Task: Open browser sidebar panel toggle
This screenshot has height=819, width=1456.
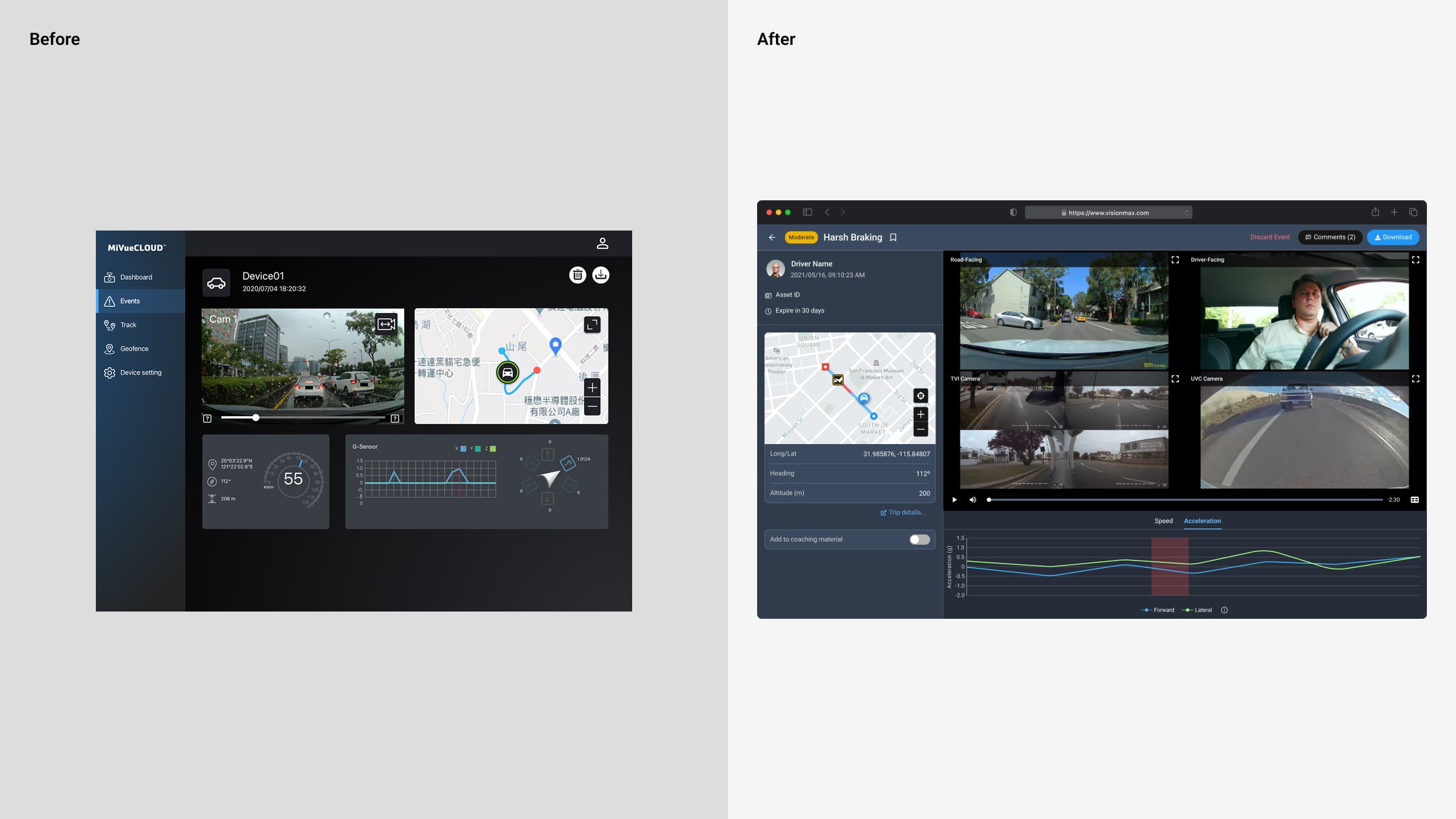Action: (x=807, y=212)
